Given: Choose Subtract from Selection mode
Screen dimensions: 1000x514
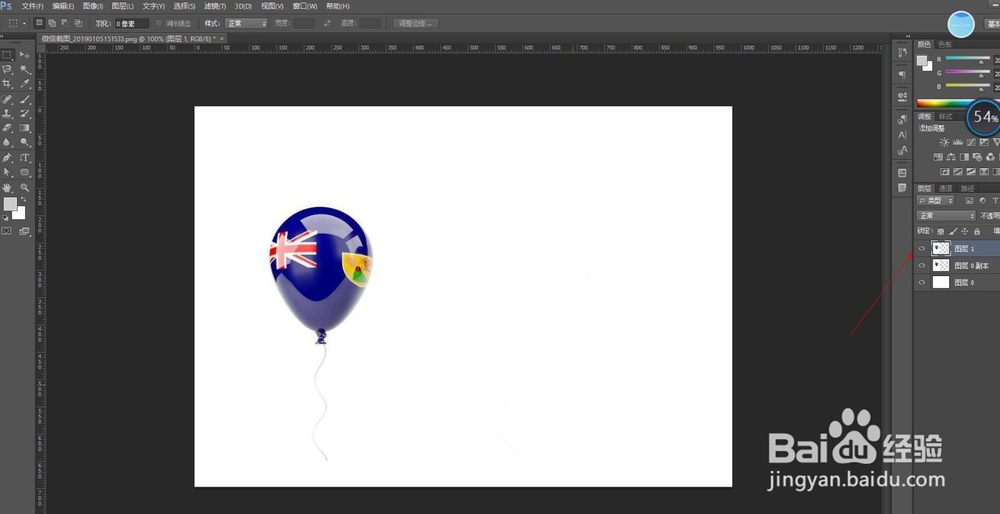Looking at the screenshot, I should pyautogui.click(x=64, y=23).
